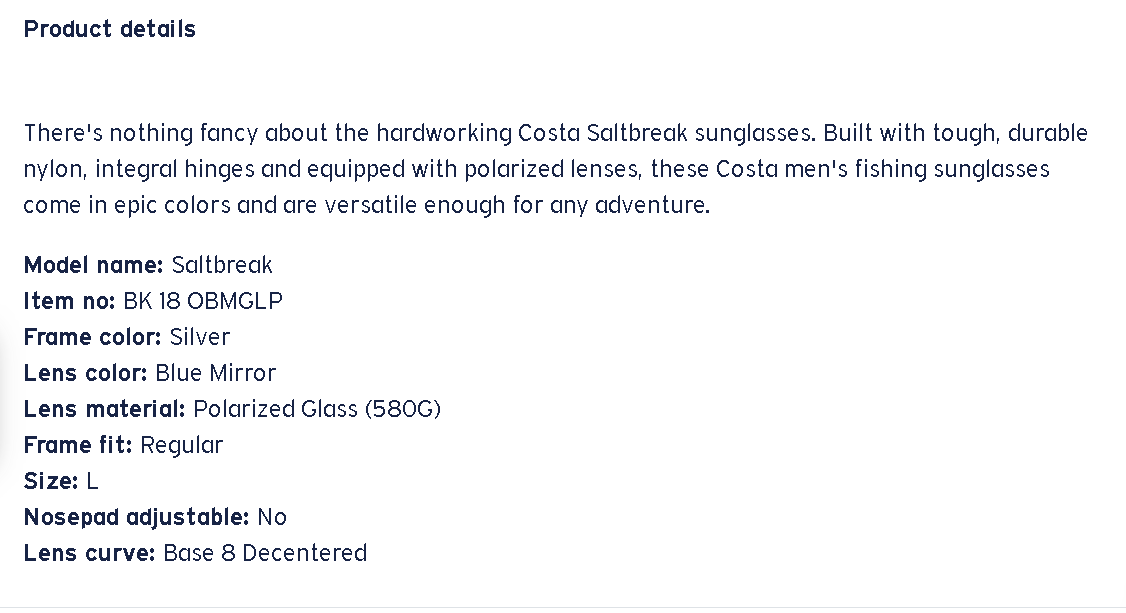Viewport: 1126px width, 613px height.
Task: Click the Polarized Glass (580G) text
Action: pyautogui.click(x=317, y=409)
